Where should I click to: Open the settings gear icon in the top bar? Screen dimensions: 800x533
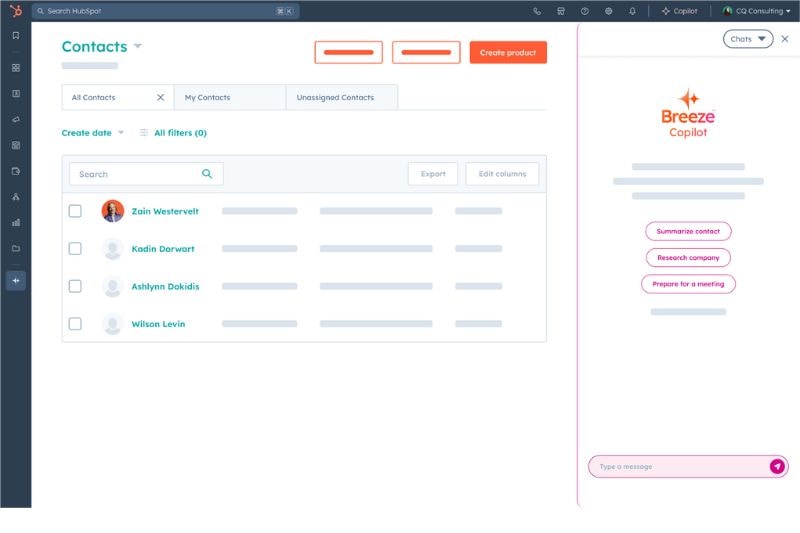click(608, 11)
